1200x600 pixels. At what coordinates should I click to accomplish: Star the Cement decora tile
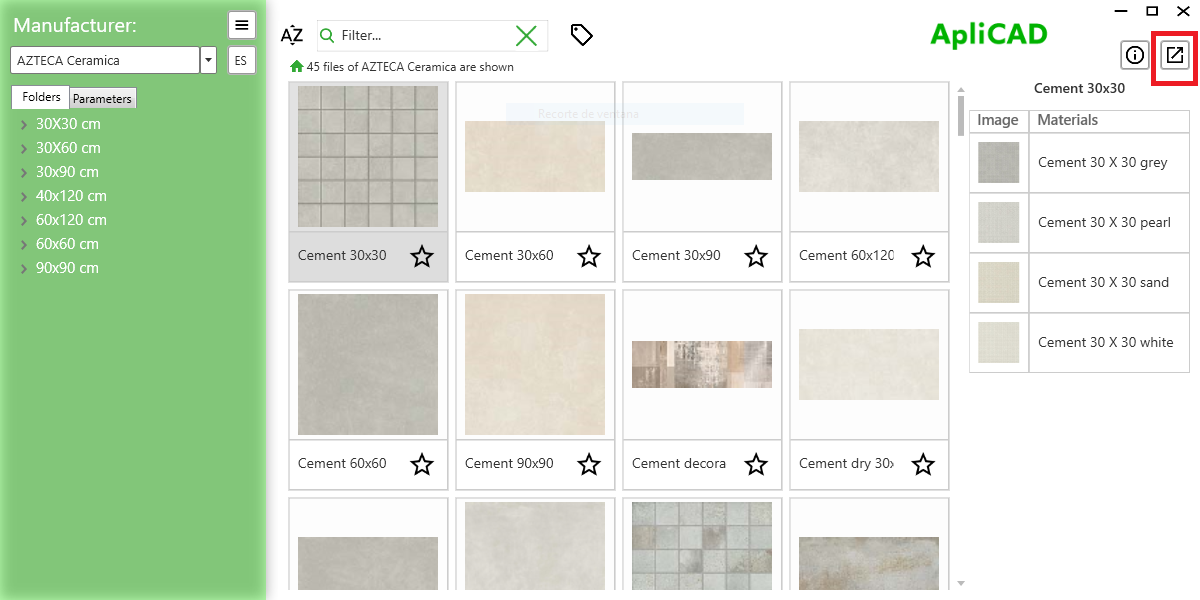click(756, 465)
